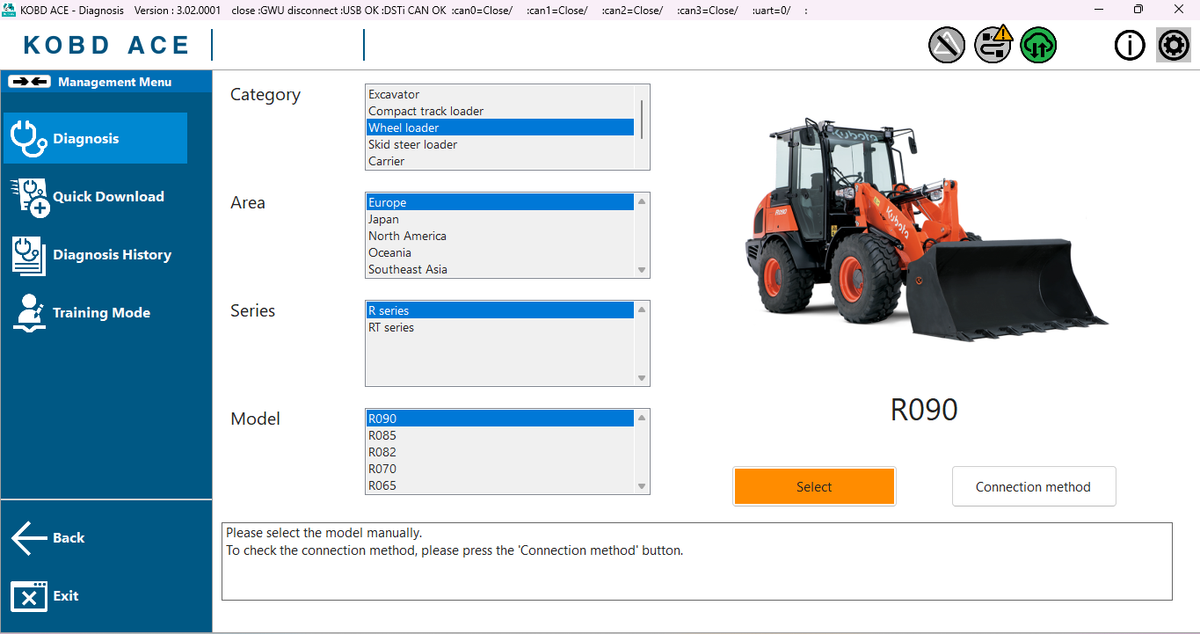Click Area list scroll-down arrow
The image size is (1200, 634).
pyautogui.click(x=642, y=270)
